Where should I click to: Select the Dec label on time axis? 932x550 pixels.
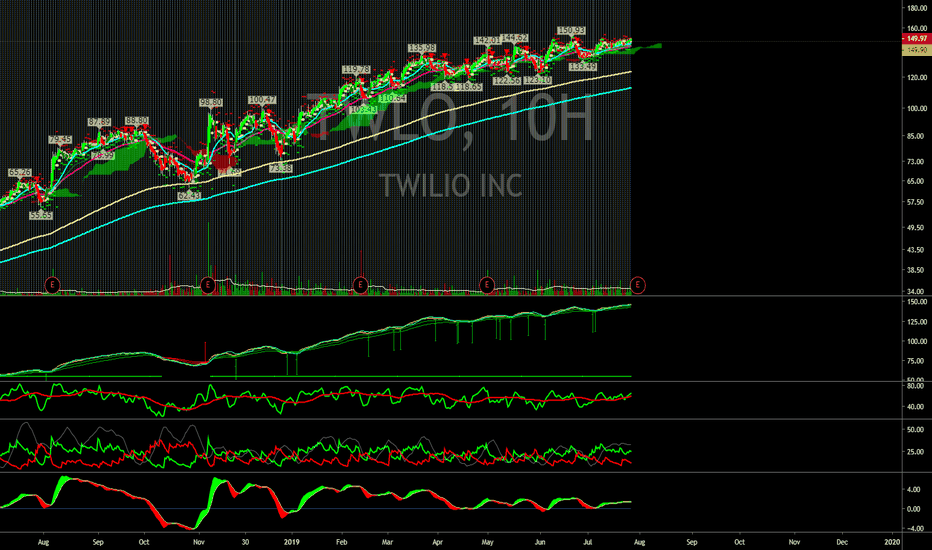pyautogui.click(x=842, y=542)
